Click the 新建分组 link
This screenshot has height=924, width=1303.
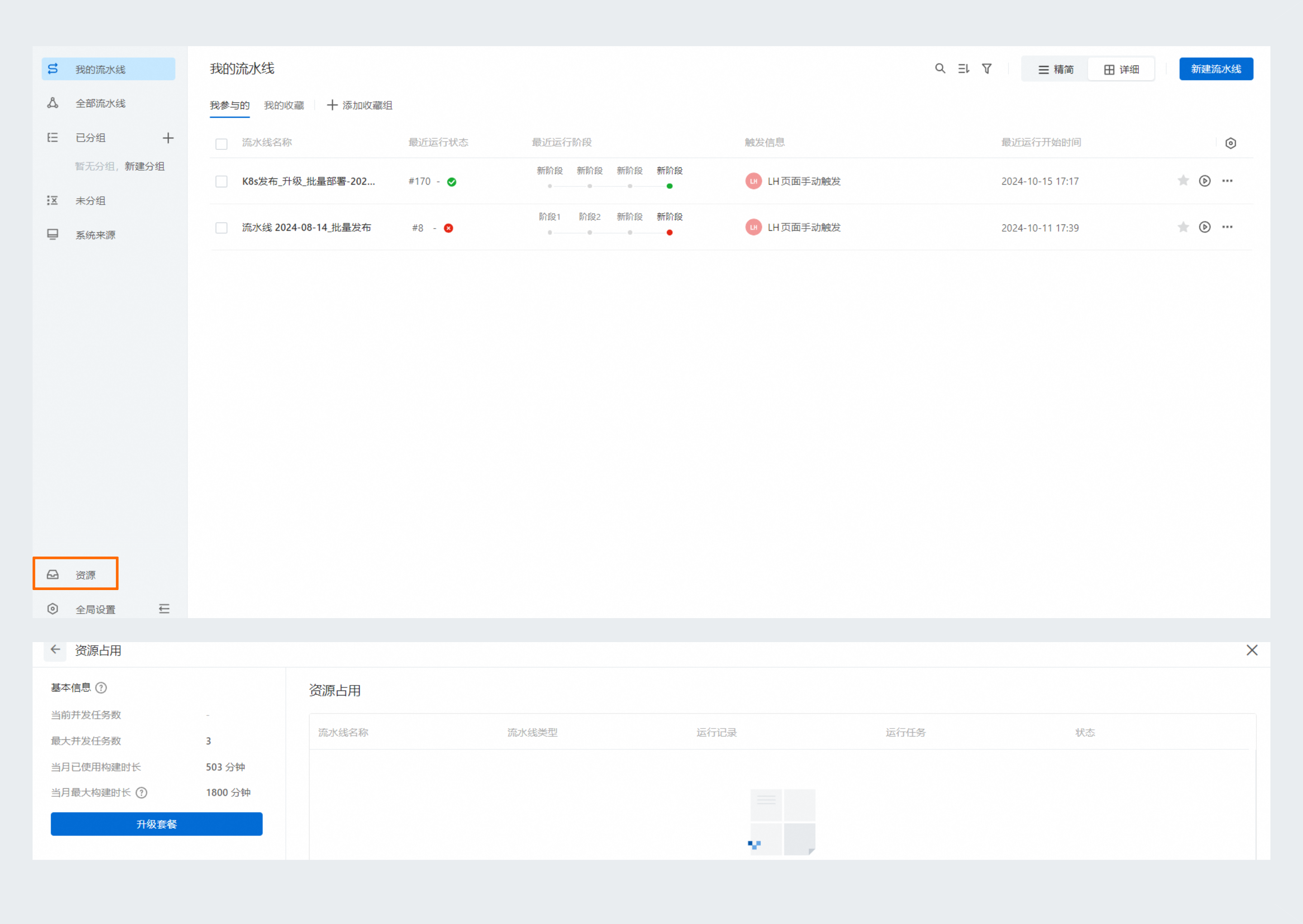click(x=144, y=166)
